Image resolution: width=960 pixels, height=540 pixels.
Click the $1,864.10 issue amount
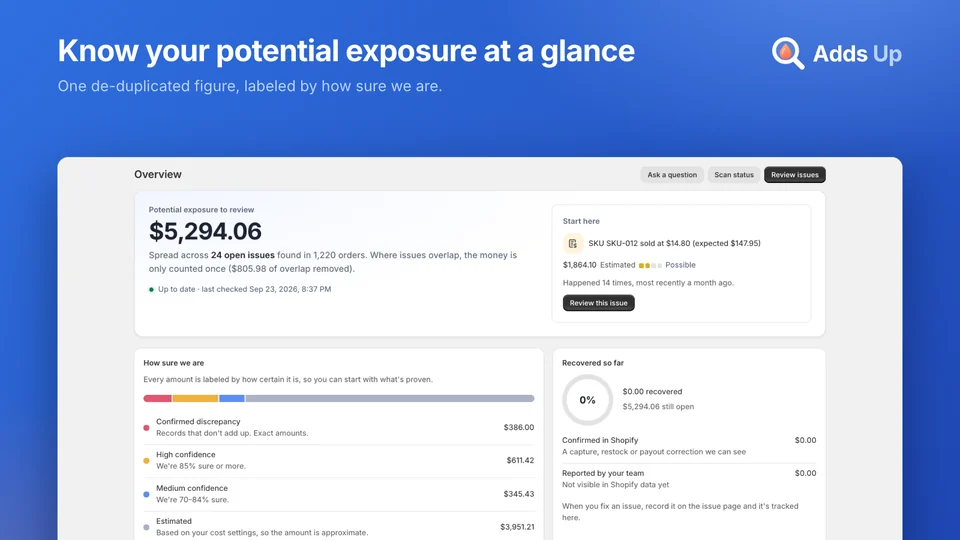click(x=579, y=265)
